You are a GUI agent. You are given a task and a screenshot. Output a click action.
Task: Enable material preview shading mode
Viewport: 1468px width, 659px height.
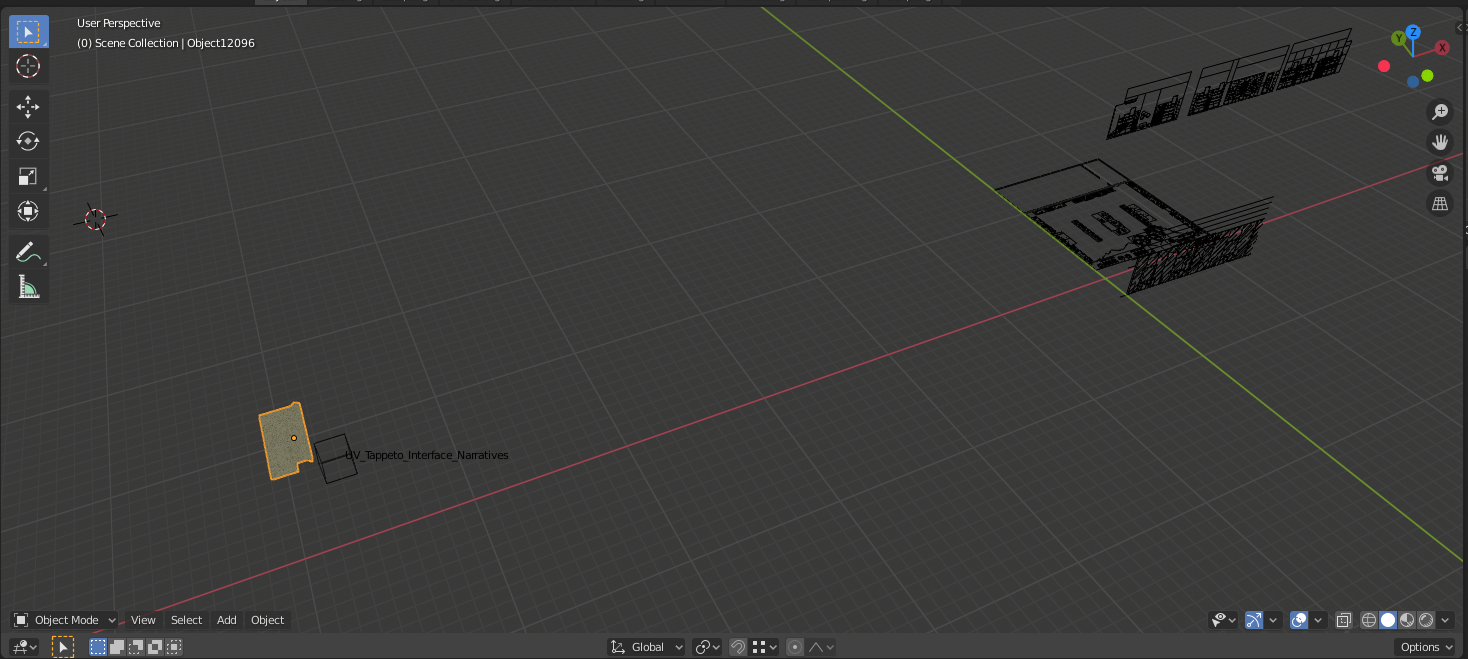pyautogui.click(x=1407, y=620)
